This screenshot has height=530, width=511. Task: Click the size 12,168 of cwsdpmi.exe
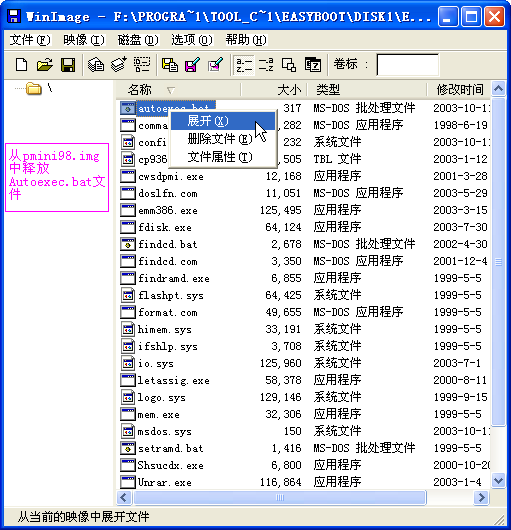pos(283,176)
